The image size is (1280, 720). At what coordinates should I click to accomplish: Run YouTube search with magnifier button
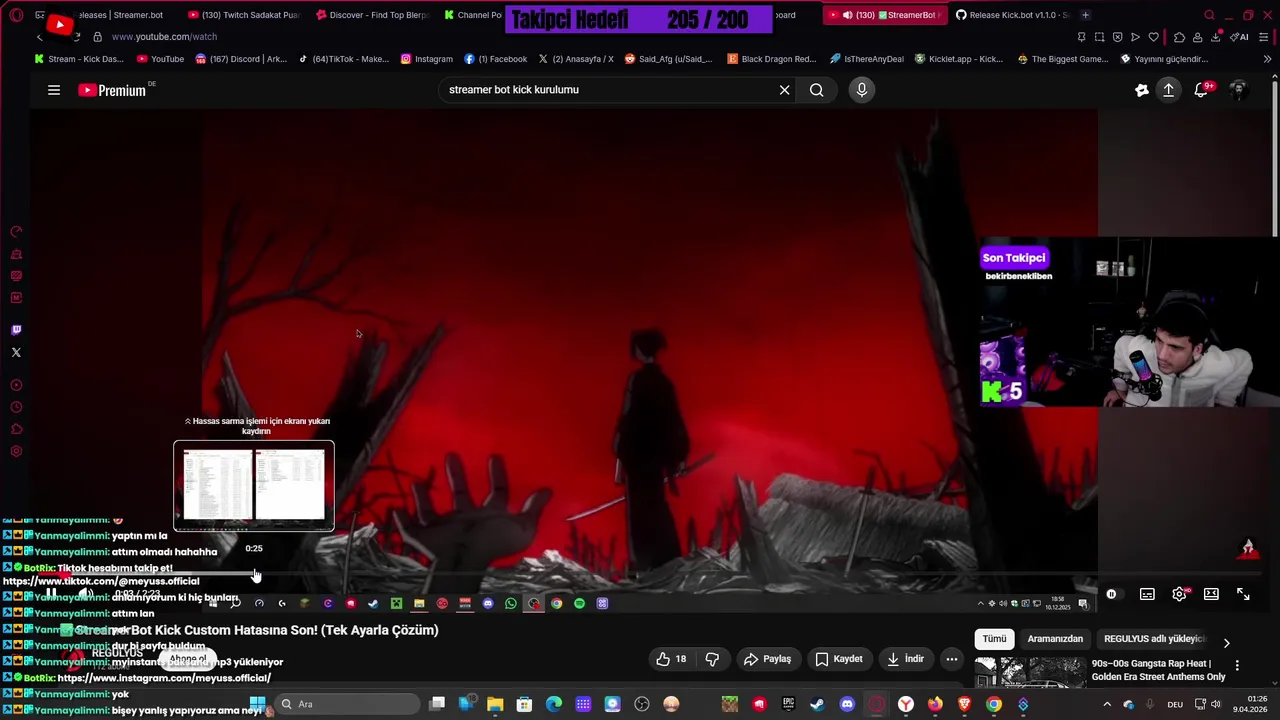816,90
